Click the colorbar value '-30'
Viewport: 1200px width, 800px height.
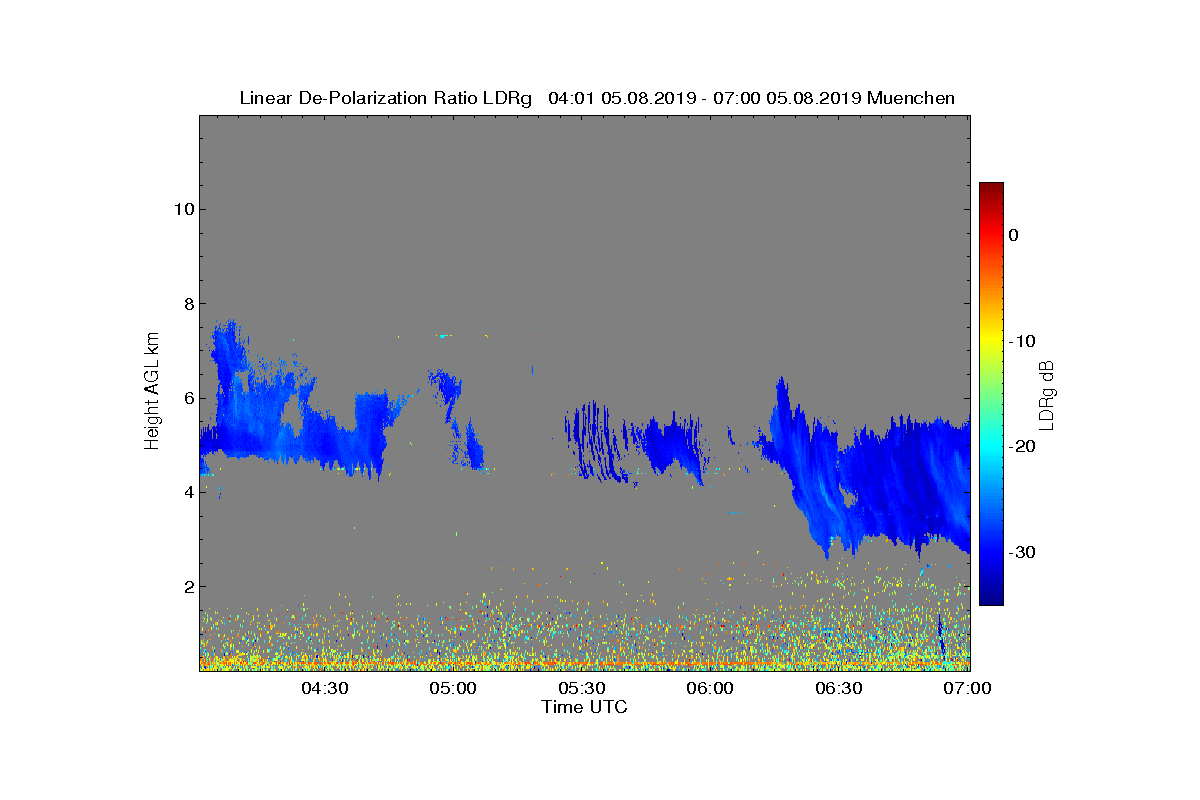click(1022, 552)
